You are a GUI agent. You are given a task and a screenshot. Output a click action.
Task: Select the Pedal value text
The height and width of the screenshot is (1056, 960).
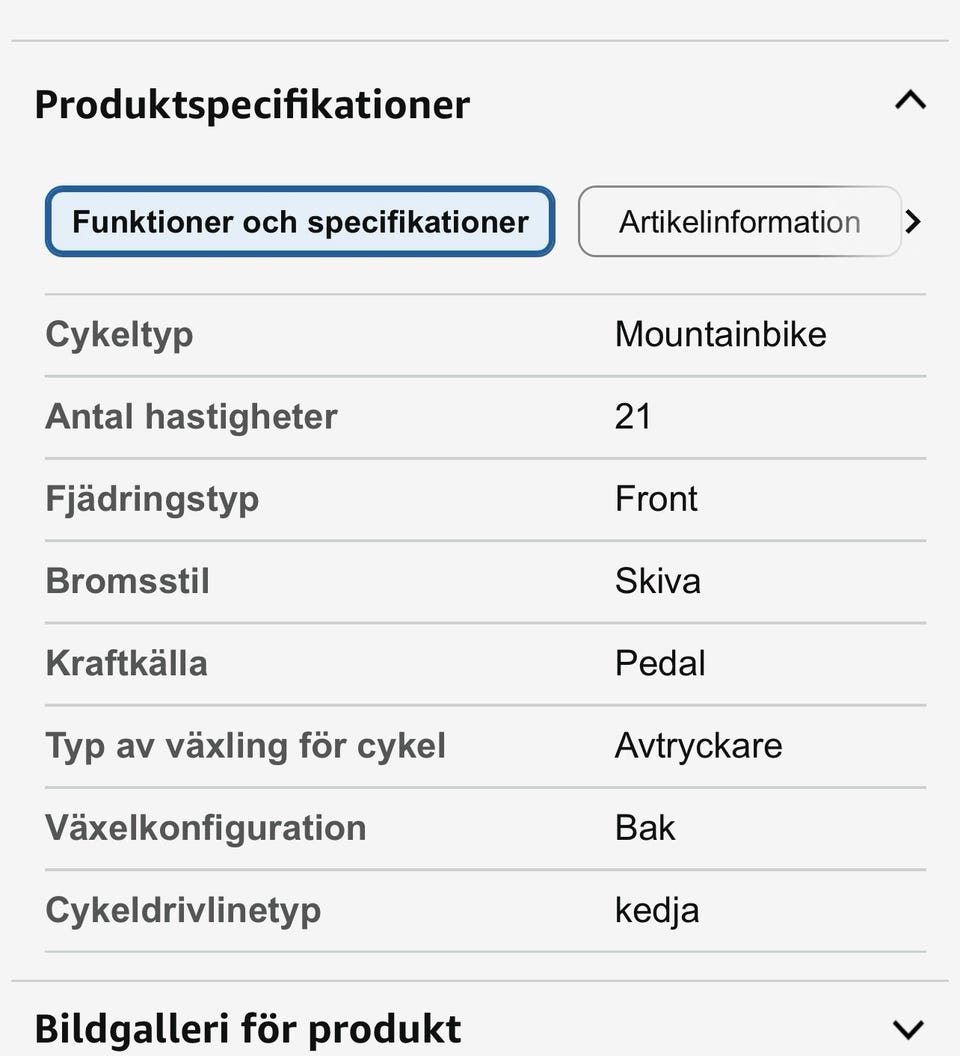[660, 663]
